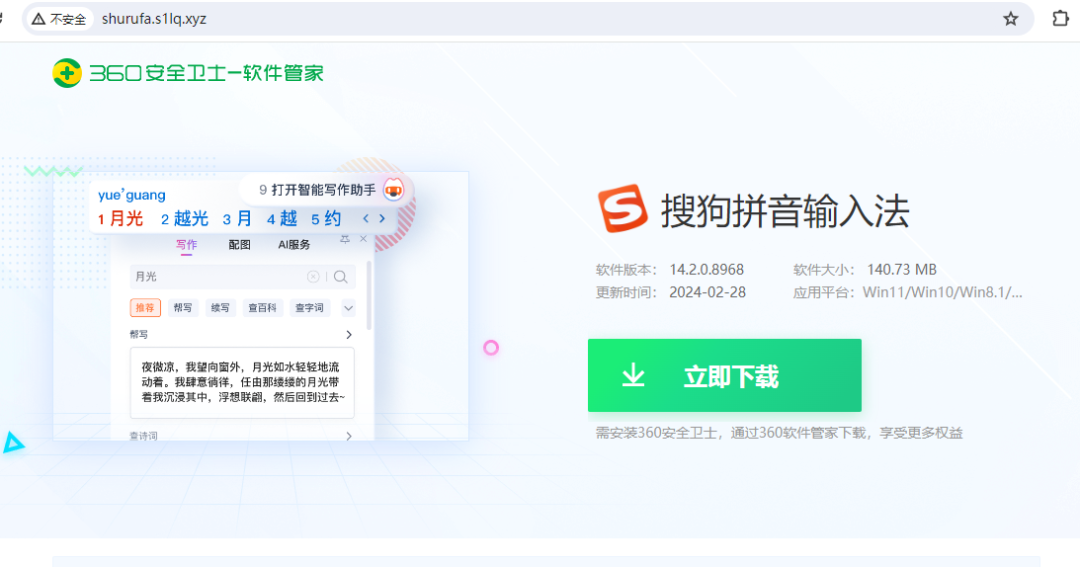Click the assistant panel scrollbar
The width and height of the screenshot is (1080, 567).
pos(369,296)
